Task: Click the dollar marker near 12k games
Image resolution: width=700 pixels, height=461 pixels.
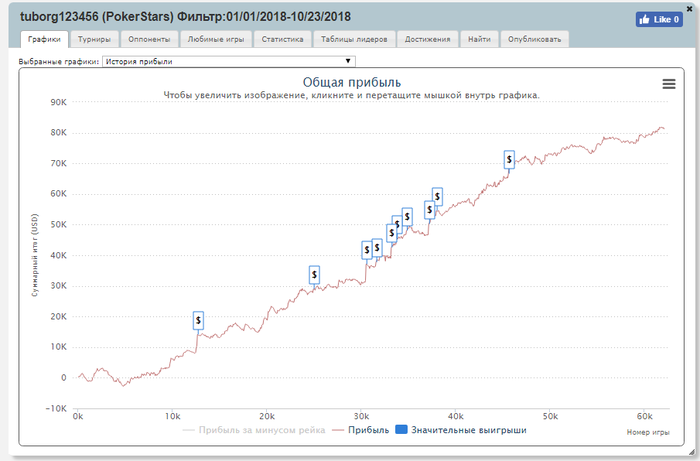Action: (x=198, y=320)
